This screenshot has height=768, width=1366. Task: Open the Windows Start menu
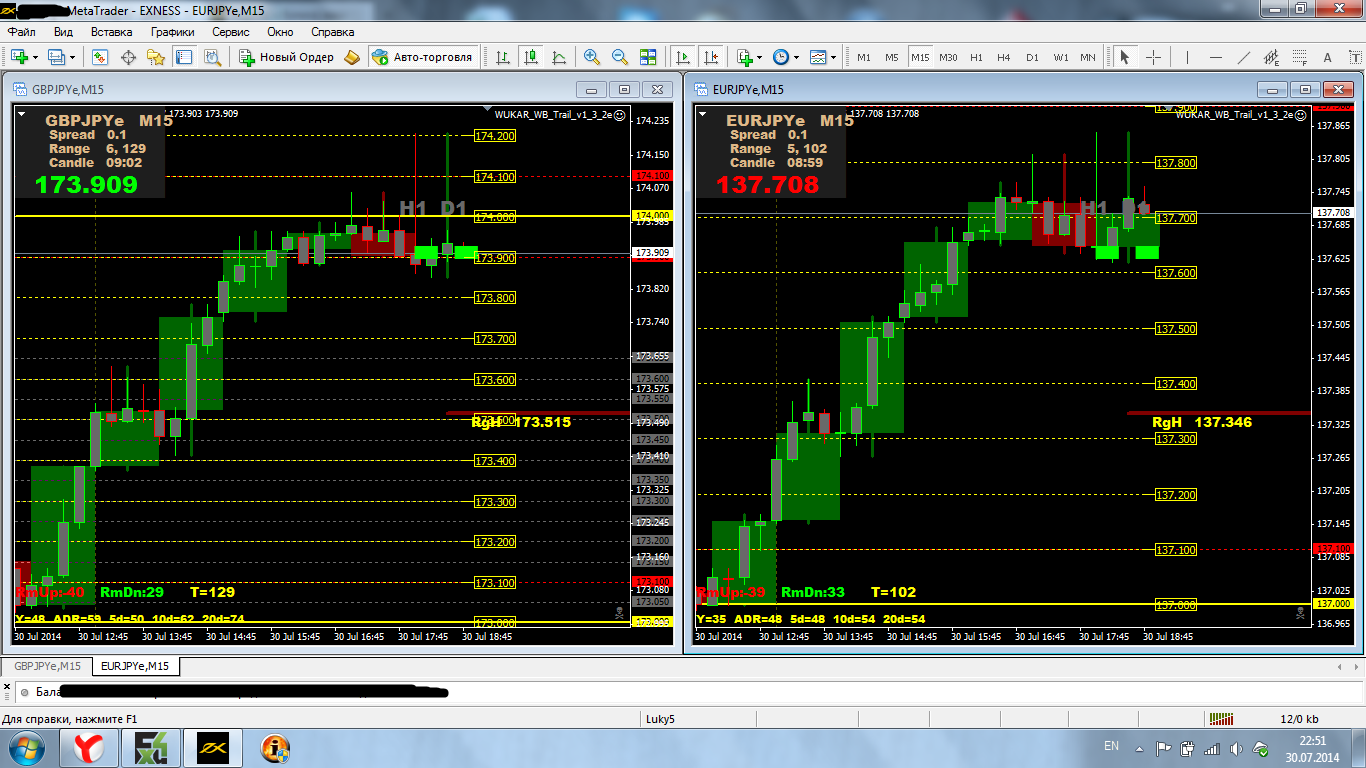(x=27, y=747)
